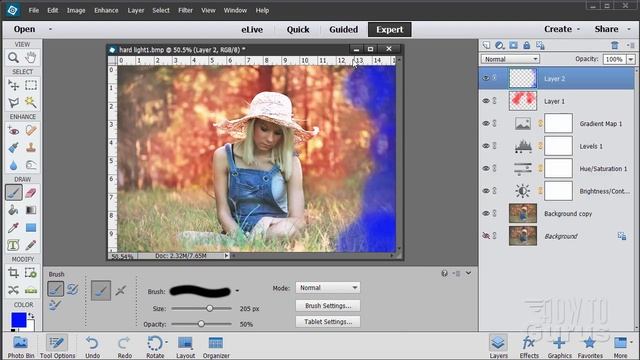
Task: Click the Brush Settings button
Action: point(328,306)
